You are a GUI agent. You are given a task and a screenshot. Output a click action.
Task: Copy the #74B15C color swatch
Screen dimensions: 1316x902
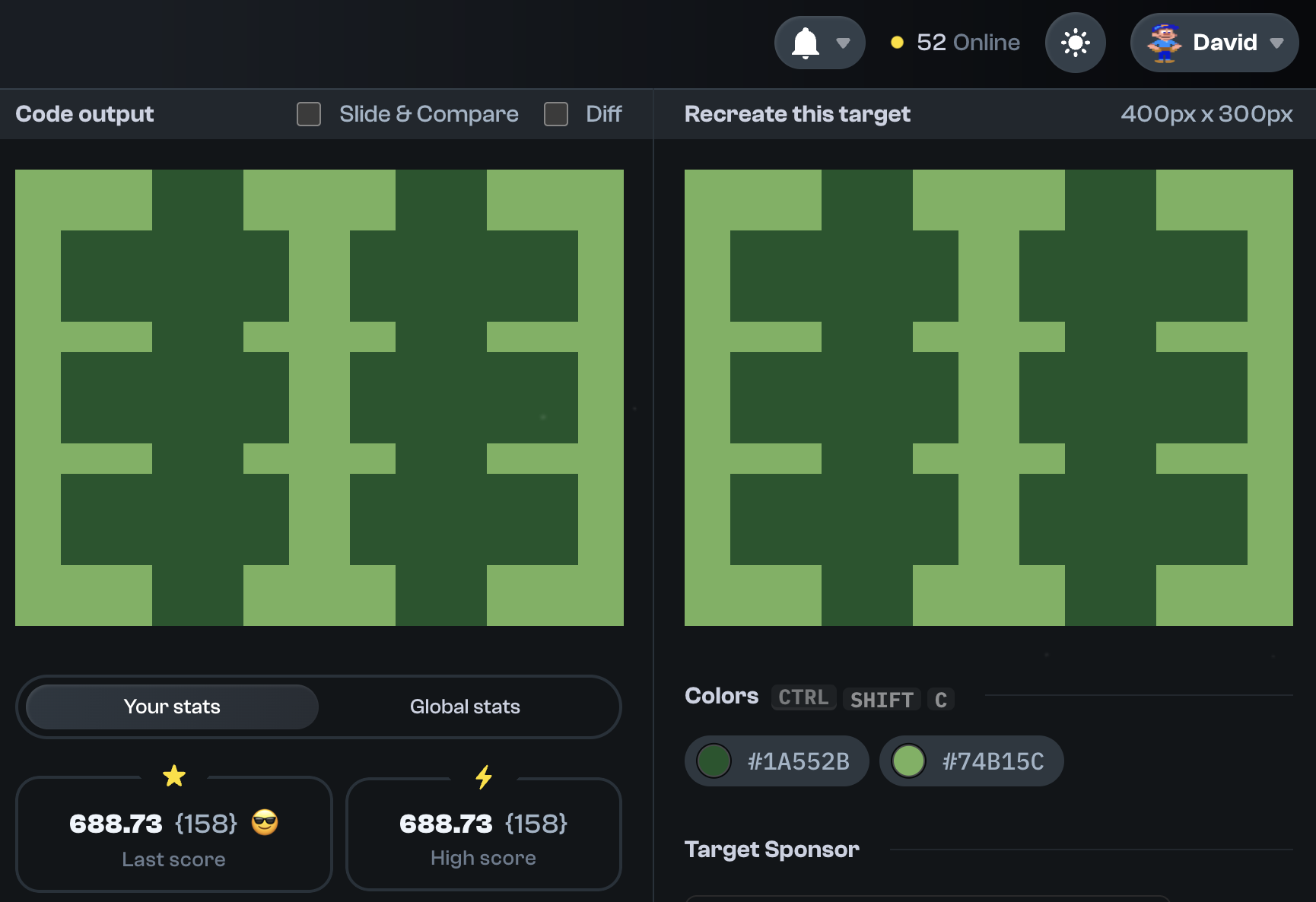(971, 761)
